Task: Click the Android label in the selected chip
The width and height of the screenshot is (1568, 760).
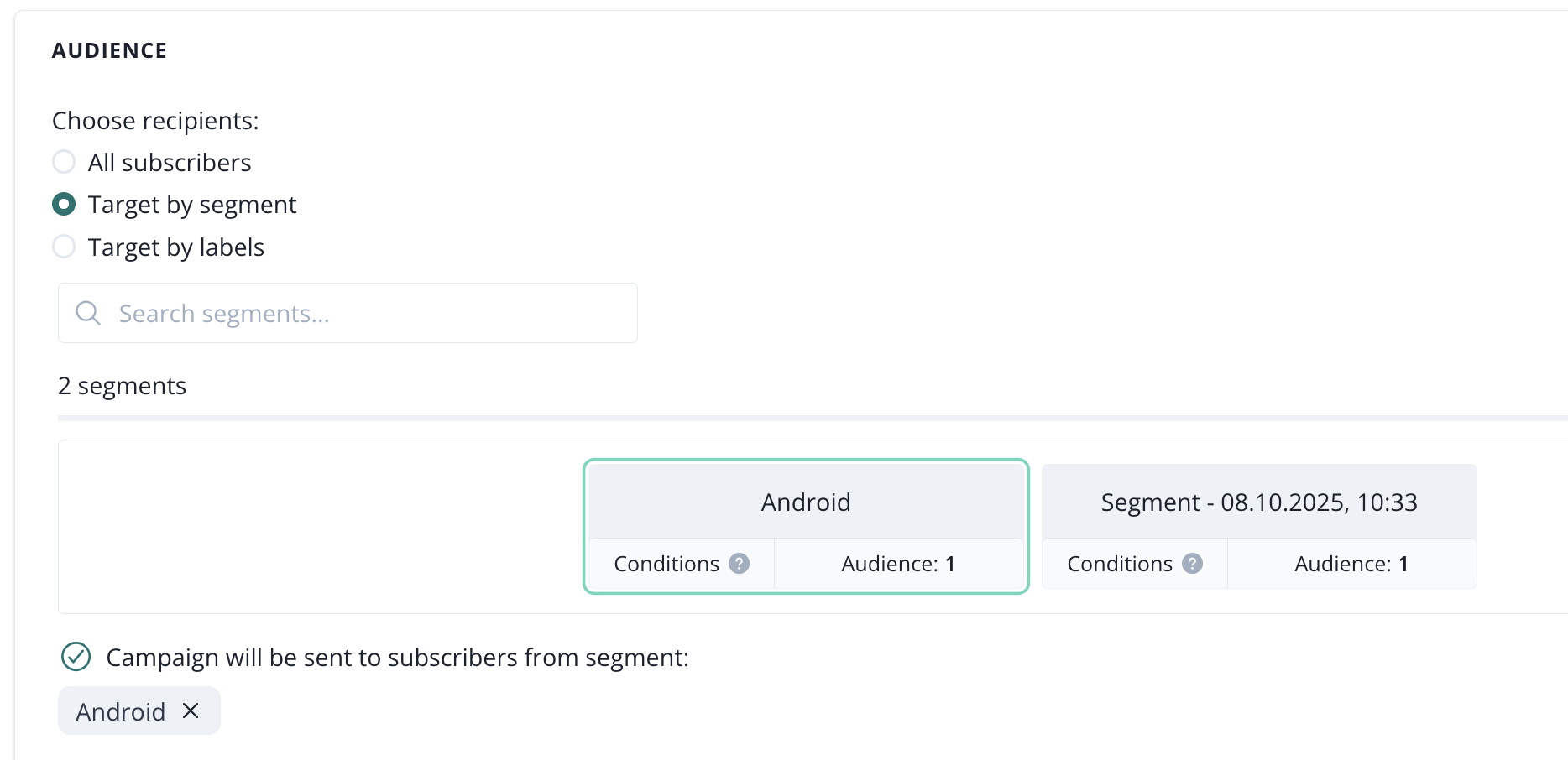Action: click(x=121, y=711)
